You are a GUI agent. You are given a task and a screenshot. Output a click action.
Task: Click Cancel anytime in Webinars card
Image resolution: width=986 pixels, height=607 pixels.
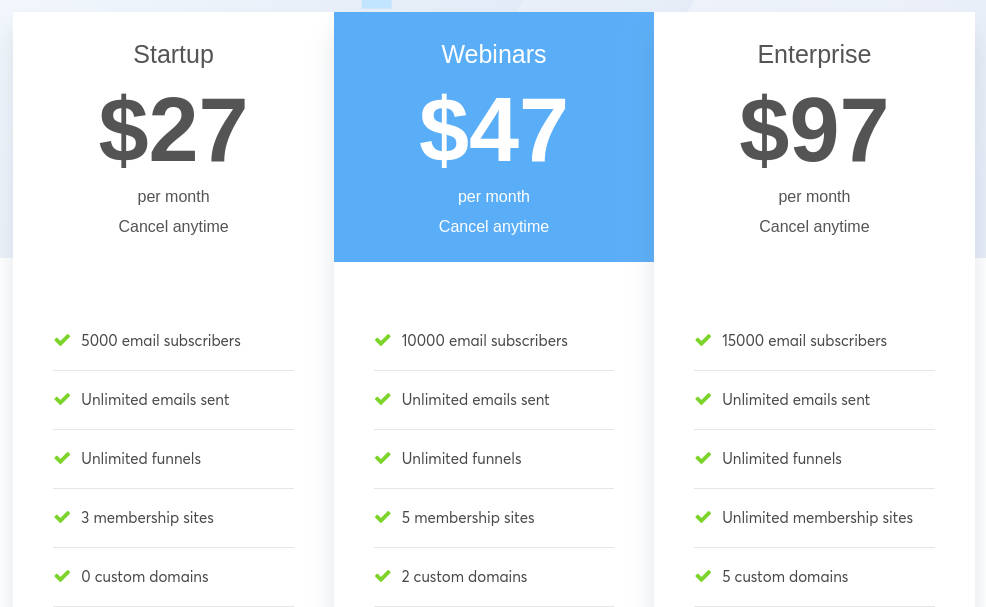click(x=494, y=226)
